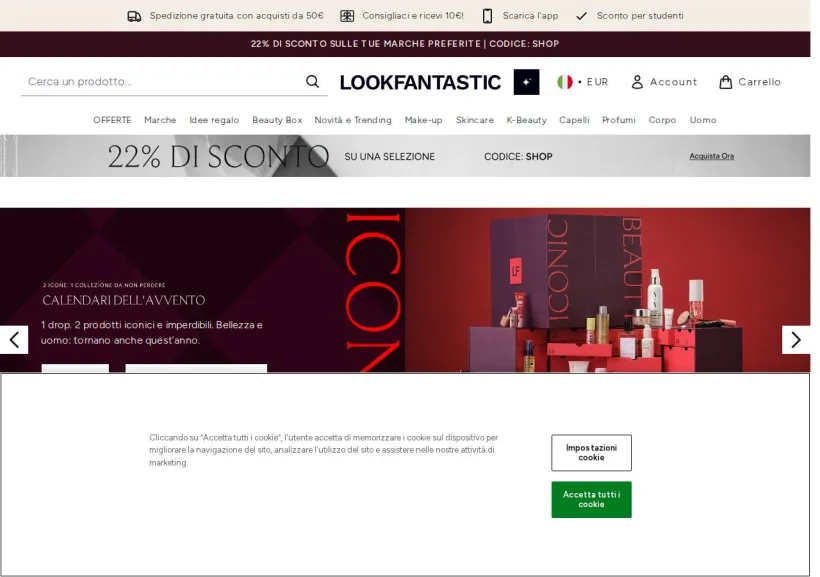Click the cookie notice paragraph text
This screenshot has height=577, width=820.
click(323, 450)
